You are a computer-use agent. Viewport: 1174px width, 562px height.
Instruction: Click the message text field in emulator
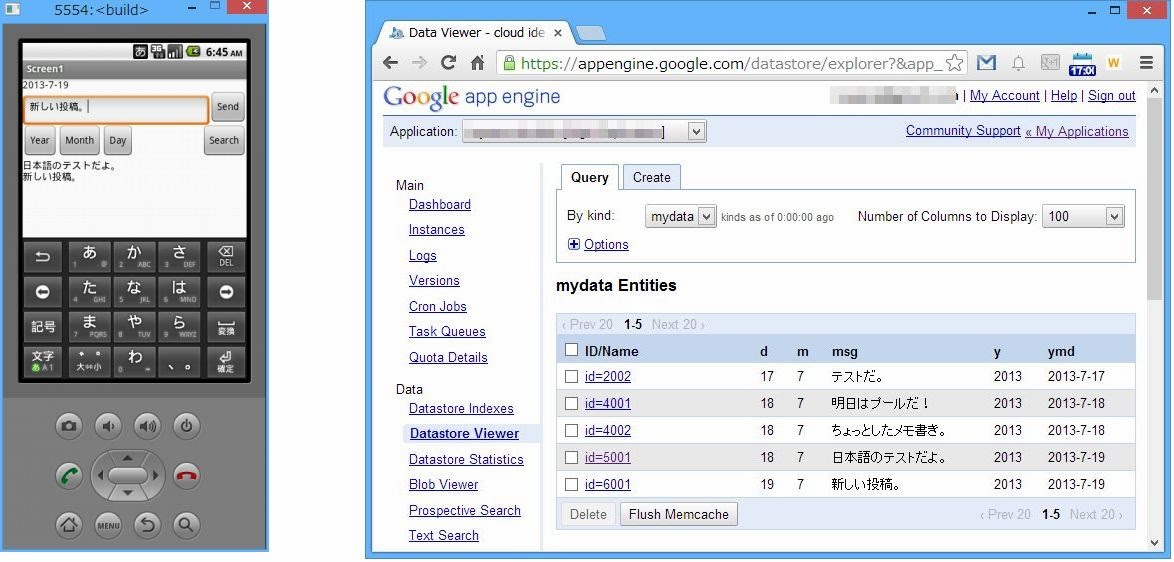[115, 108]
